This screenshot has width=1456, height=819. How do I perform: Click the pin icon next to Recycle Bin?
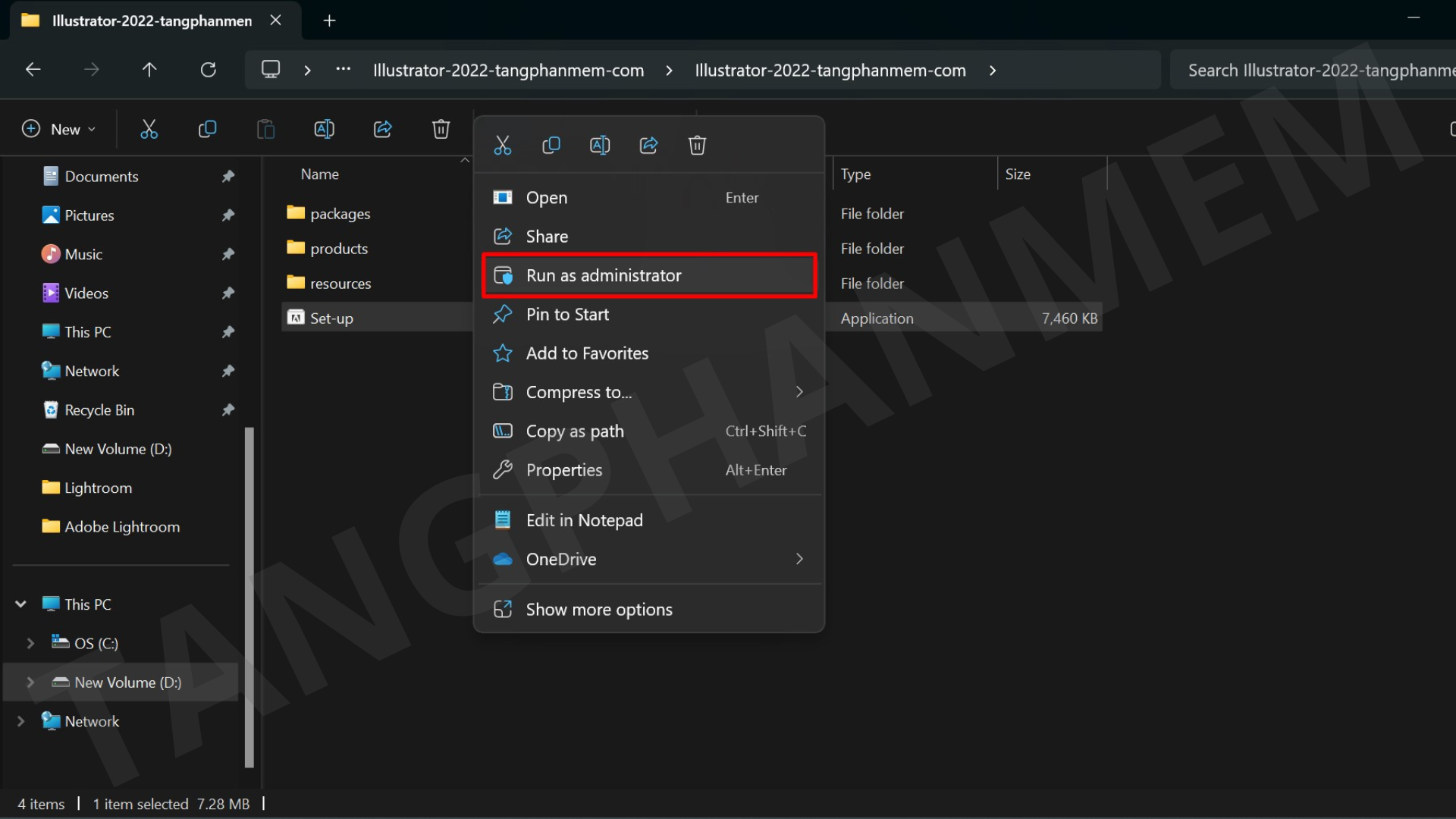coord(227,409)
